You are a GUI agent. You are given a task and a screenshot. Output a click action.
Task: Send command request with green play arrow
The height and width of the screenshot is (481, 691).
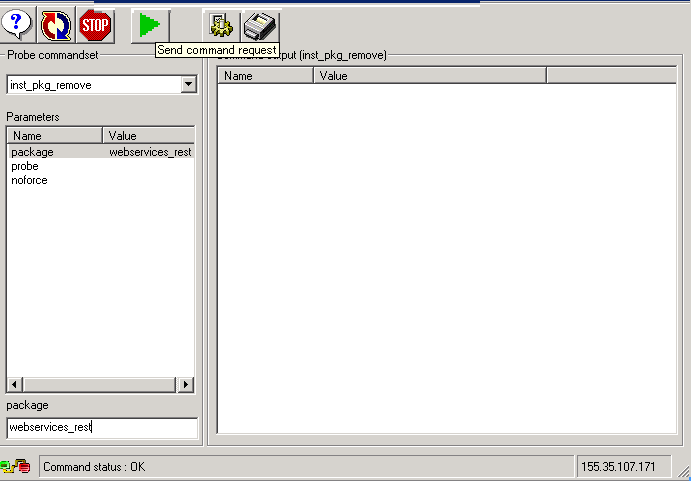149,25
